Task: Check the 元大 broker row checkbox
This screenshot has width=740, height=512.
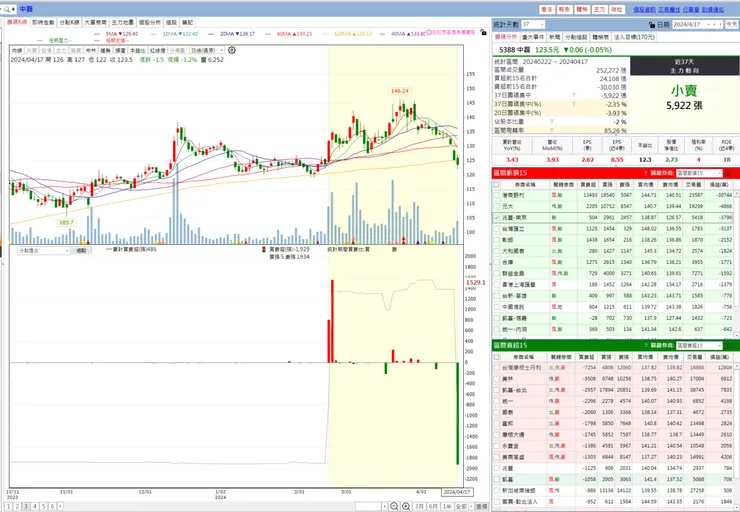Action: tap(496, 206)
